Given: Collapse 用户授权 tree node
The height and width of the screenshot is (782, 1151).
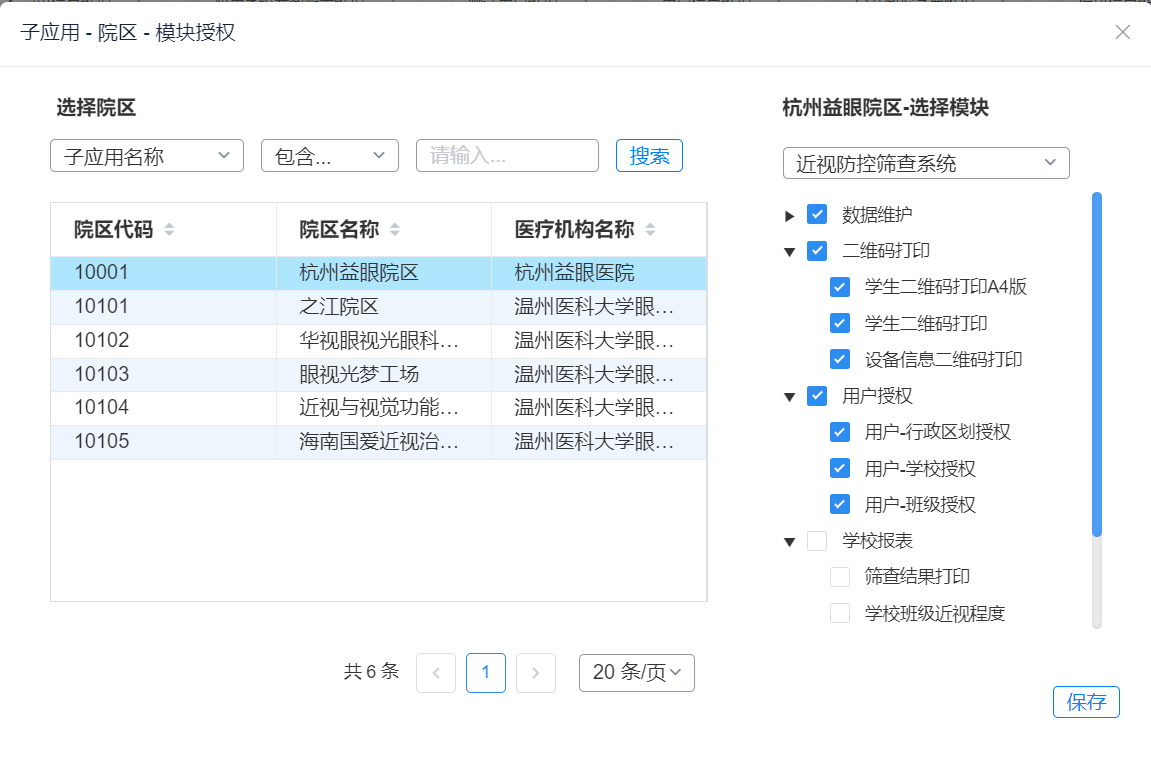Looking at the screenshot, I should coord(790,397).
